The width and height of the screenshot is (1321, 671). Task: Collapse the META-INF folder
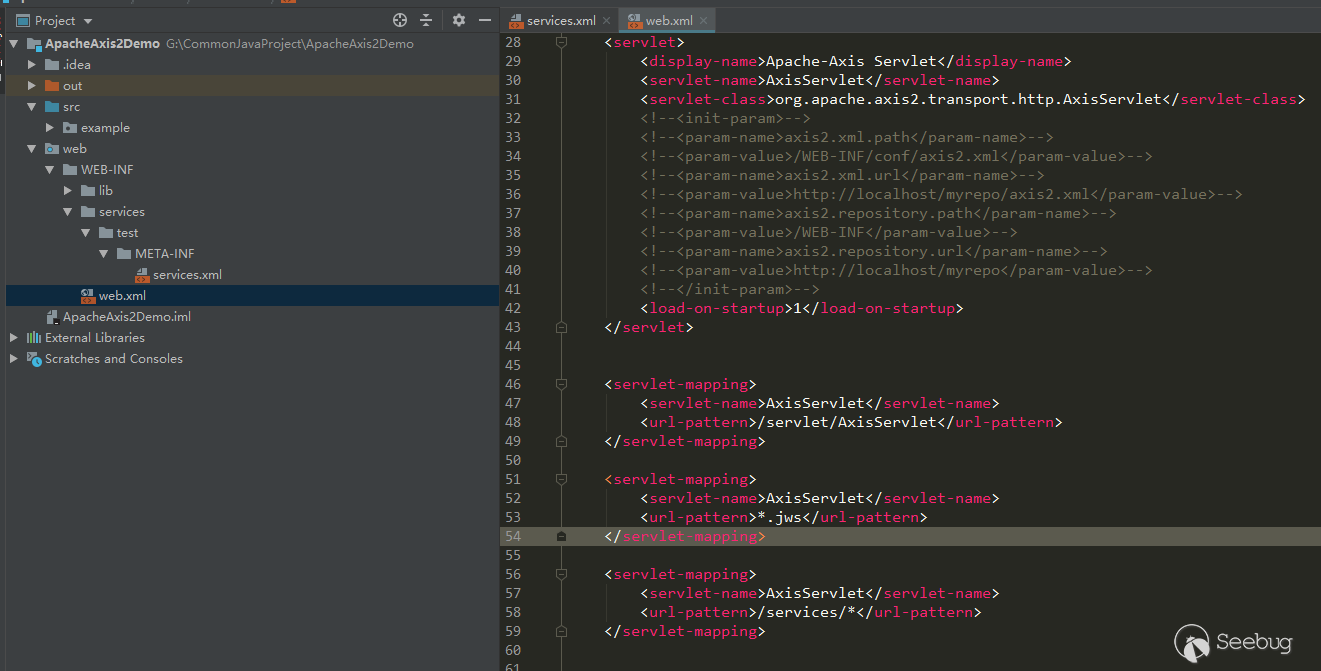(104, 254)
